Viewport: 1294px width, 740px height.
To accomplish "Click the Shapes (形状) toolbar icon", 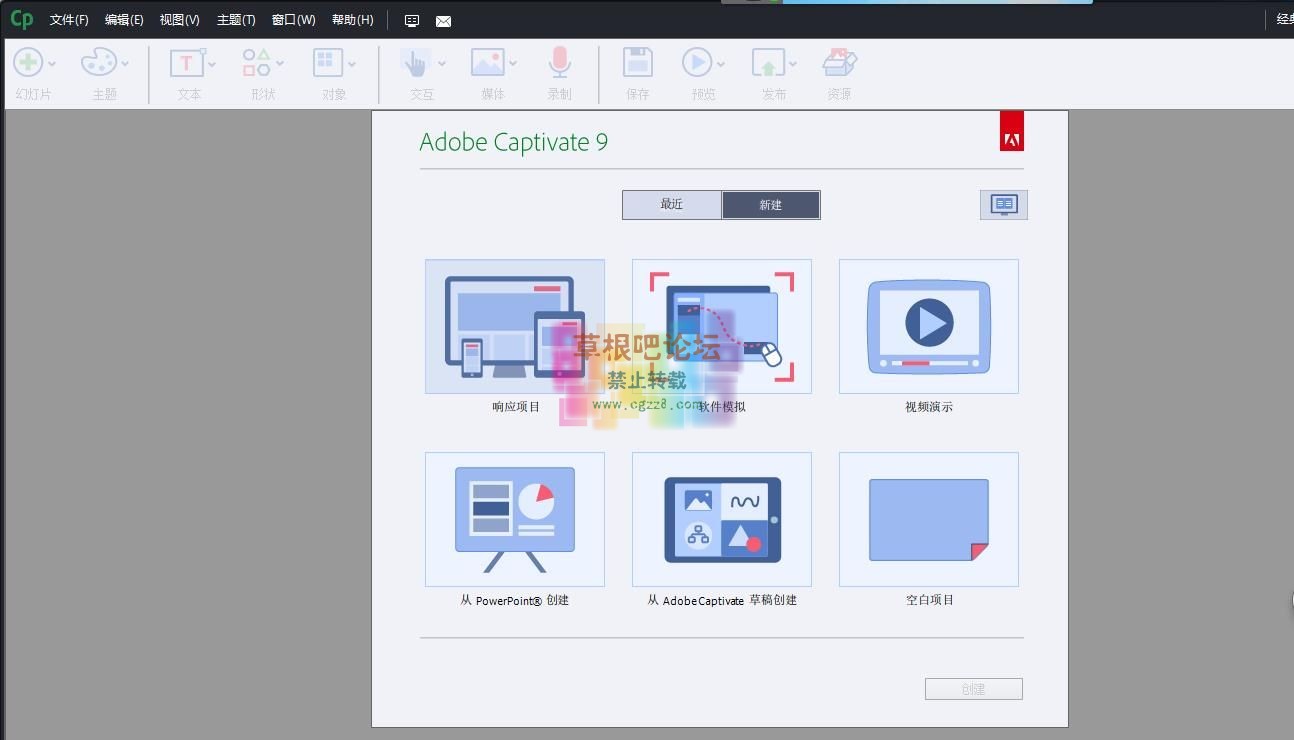I will point(257,63).
